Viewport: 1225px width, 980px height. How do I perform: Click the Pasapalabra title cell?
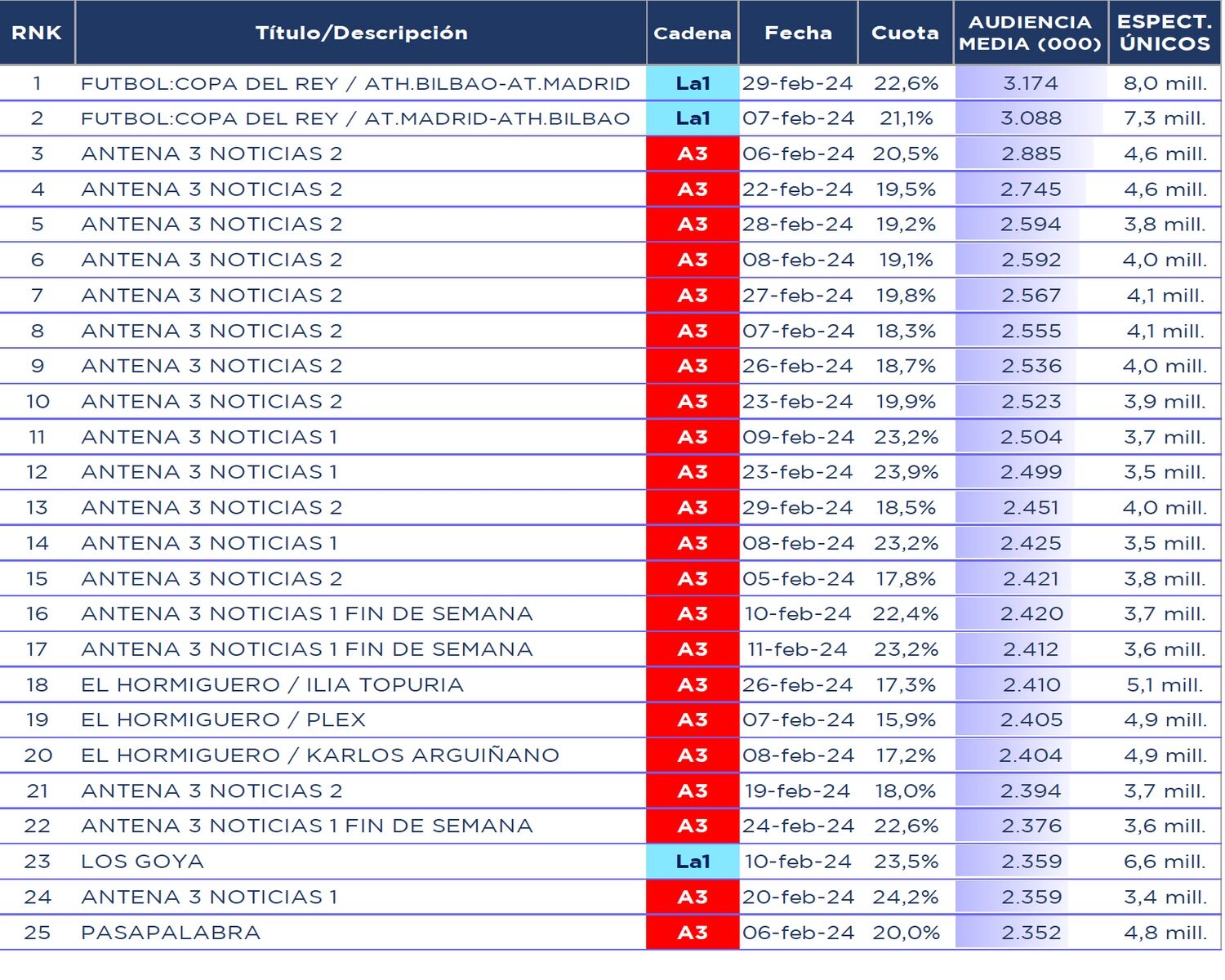[x=171, y=933]
